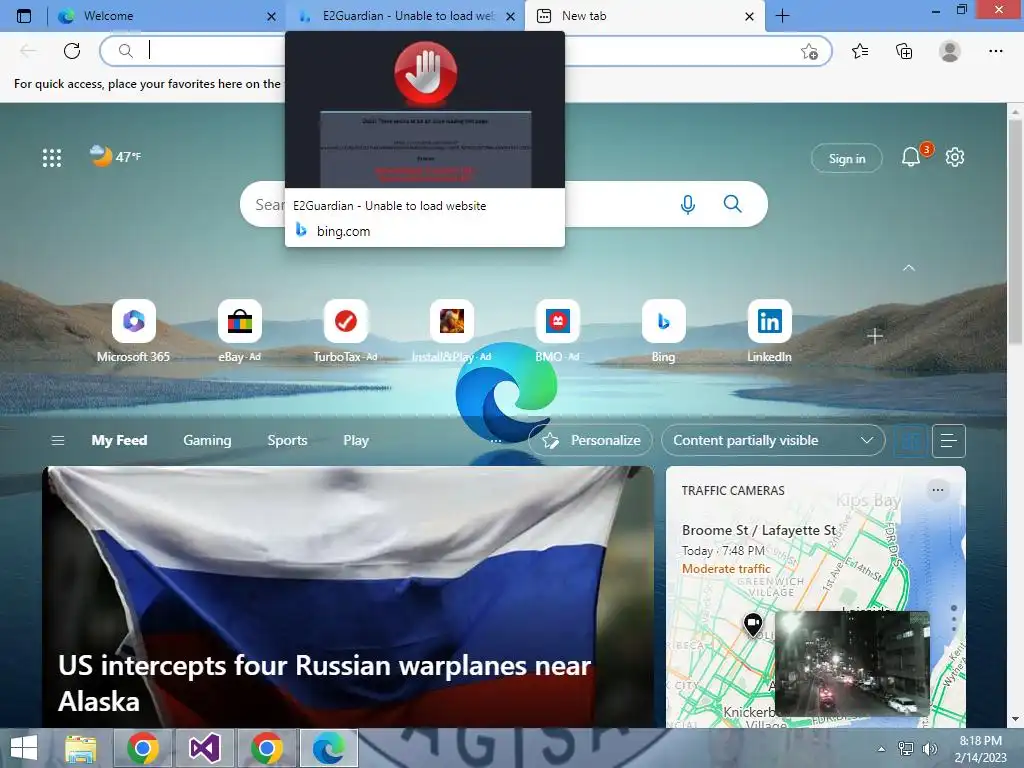The height and width of the screenshot is (768, 1024).
Task: Click the volume speaker tray icon
Action: (x=929, y=749)
